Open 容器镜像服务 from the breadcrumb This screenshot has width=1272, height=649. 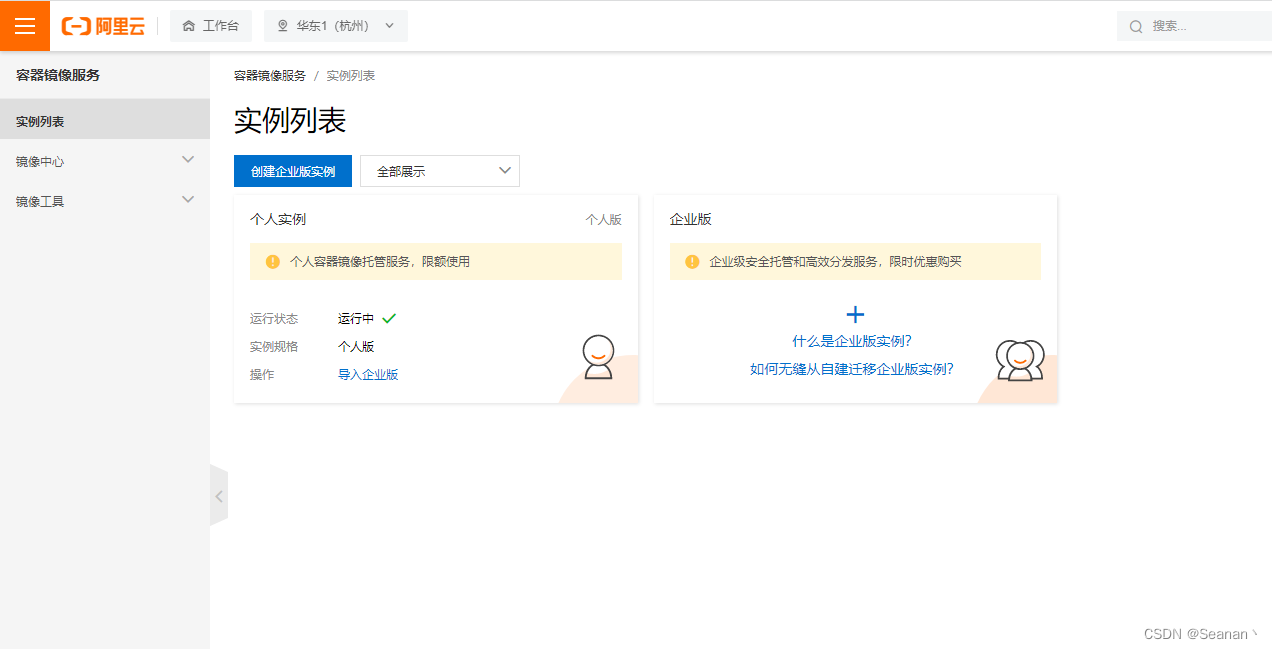coord(269,74)
